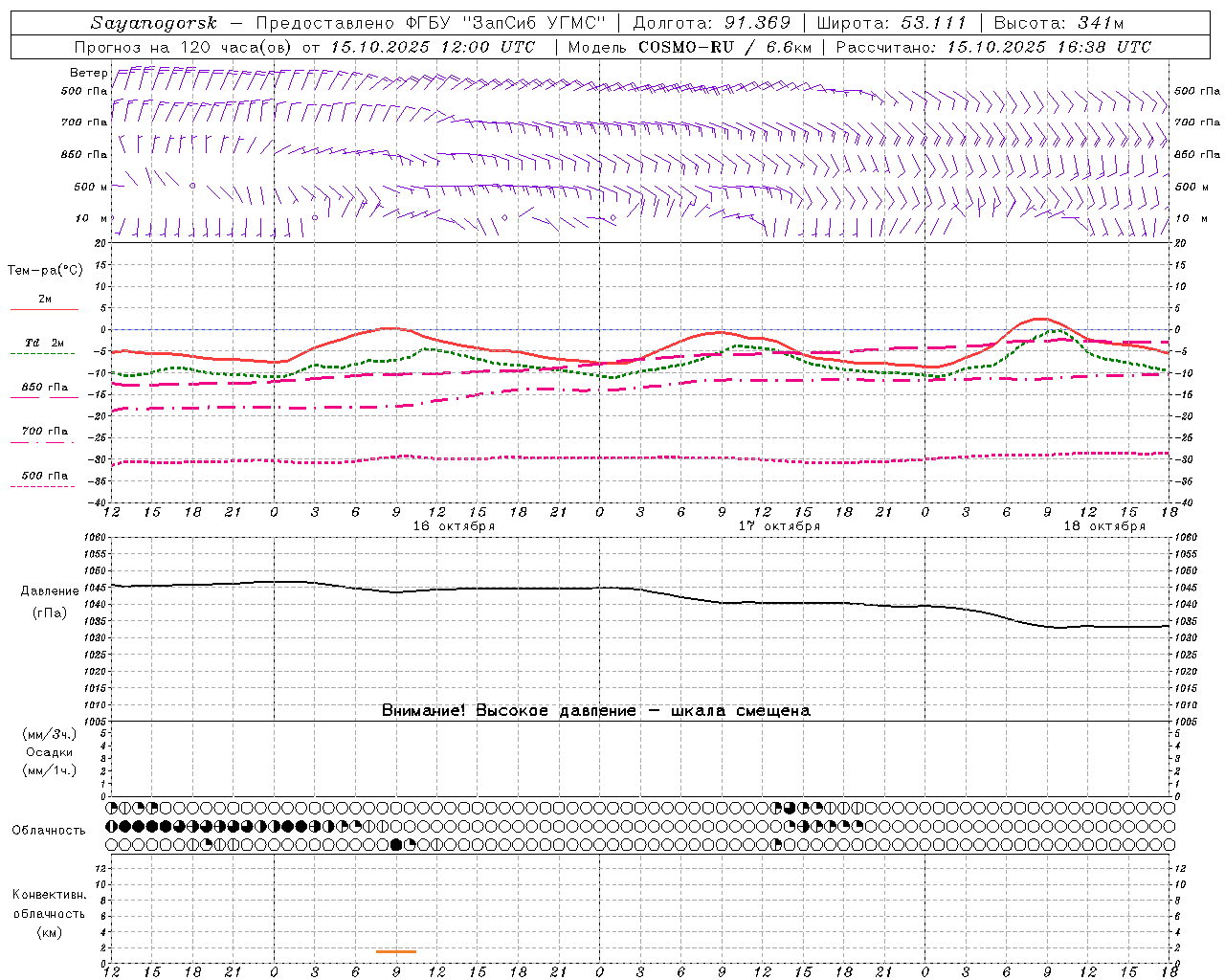Image resolution: width=1225 pixels, height=980 pixels.
Task: Click the '17 октября' date label
Action: coord(779,526)
